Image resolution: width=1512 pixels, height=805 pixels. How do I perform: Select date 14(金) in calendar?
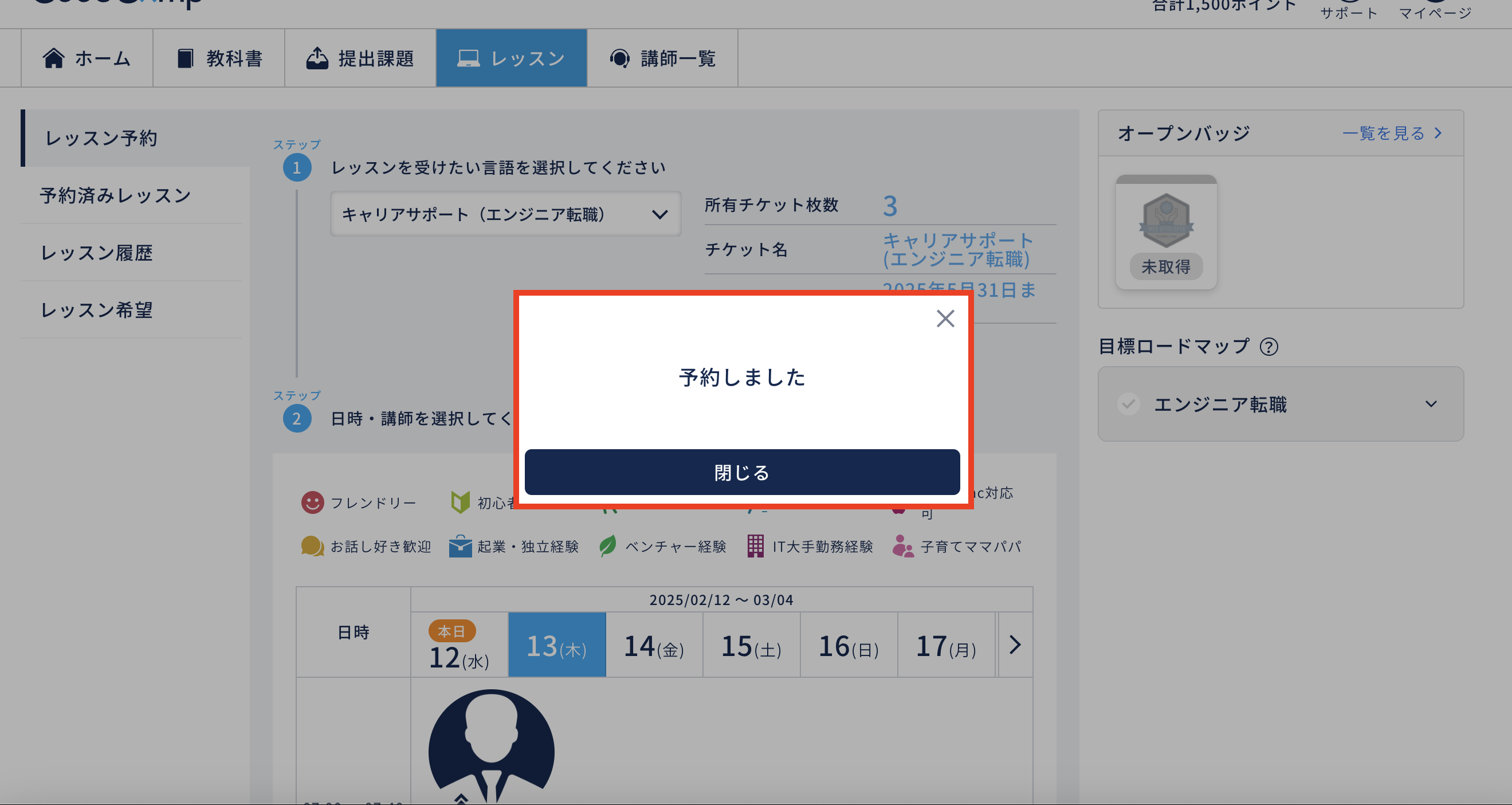click(x=654, y=645)
